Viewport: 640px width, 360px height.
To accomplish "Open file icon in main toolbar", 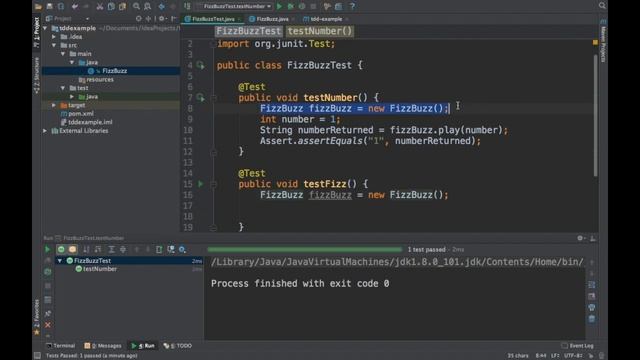I will coord(38,6).
